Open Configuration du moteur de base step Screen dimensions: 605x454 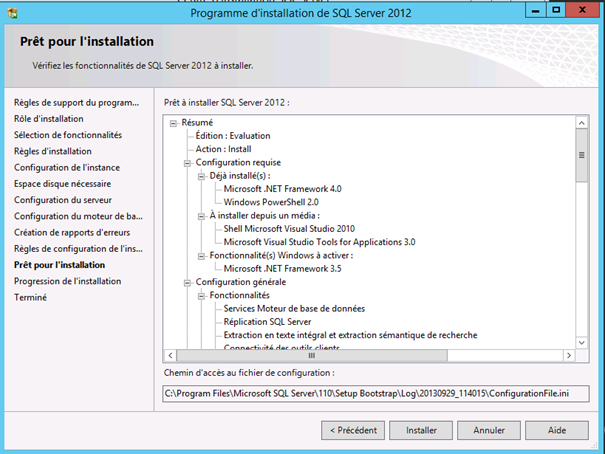pos(78,216)
